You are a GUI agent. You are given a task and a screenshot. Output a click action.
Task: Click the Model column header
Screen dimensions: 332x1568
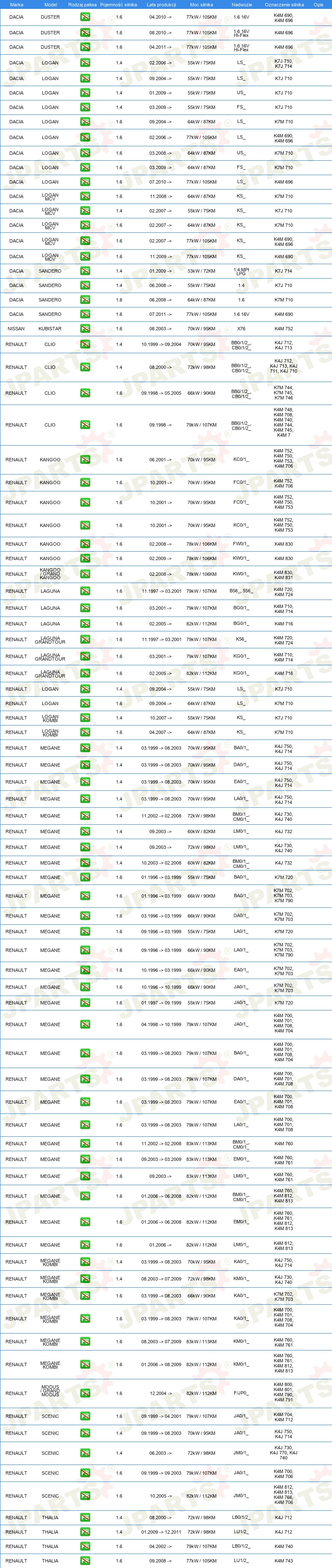51,4
